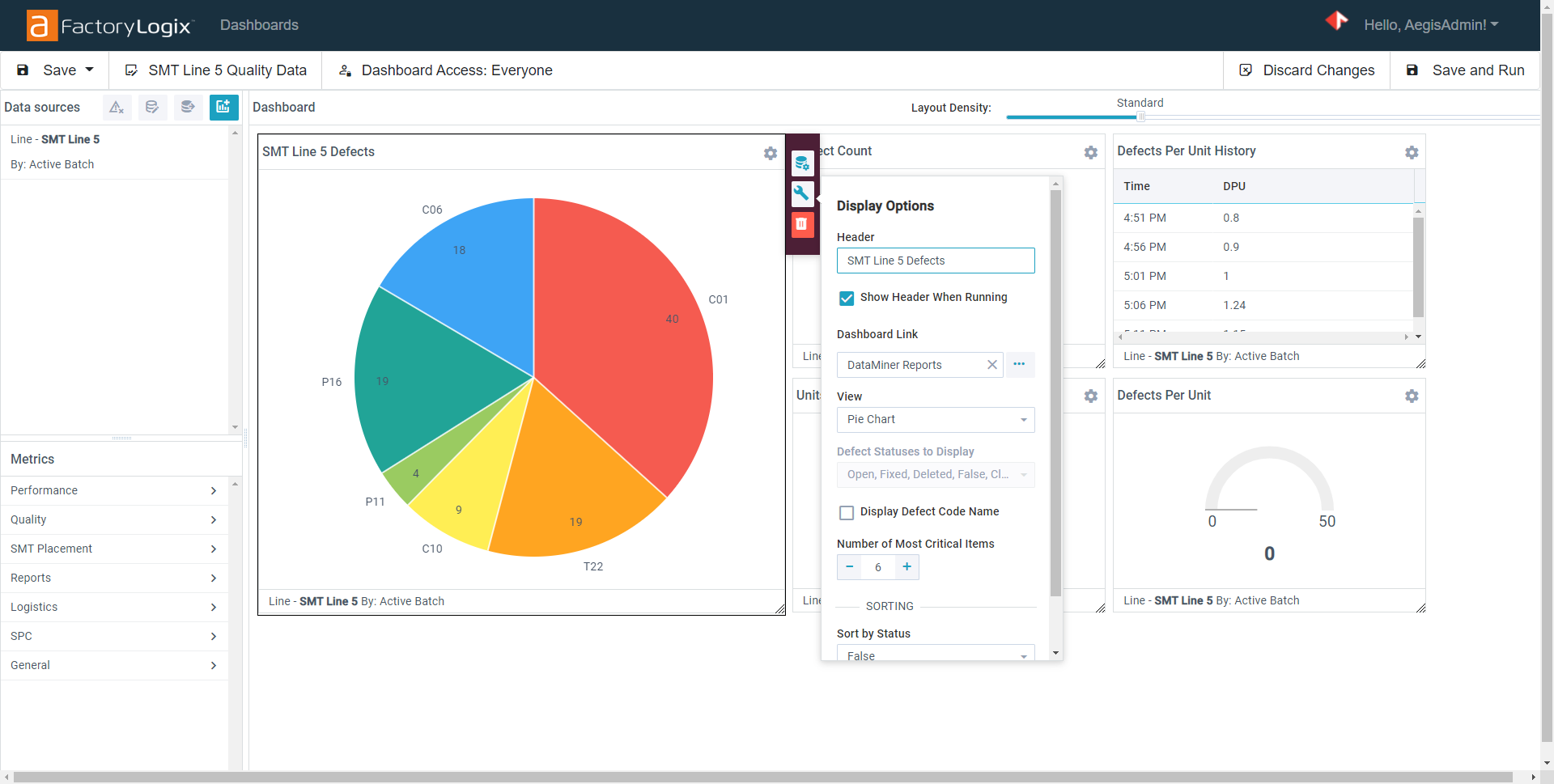Open the wrench display options icon
The height and width of the screenshot is (784, 1554).
tap(802, 193)
